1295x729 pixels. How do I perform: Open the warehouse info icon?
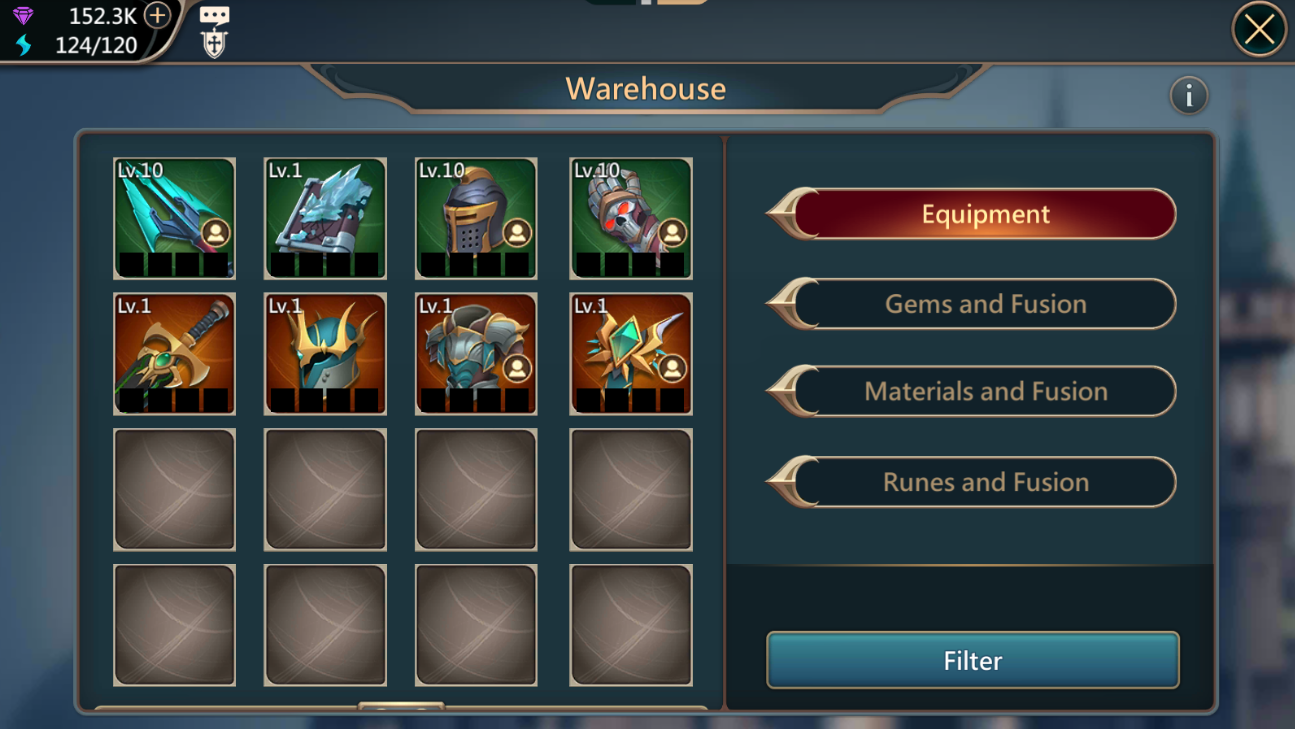(1189, 96)
